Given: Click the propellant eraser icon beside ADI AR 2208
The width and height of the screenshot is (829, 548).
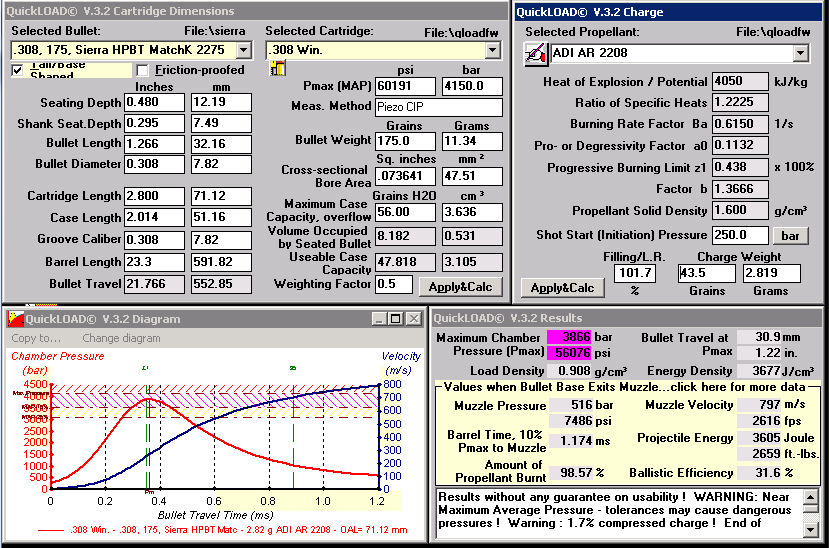Looking at the screenshot, I should 536,54.
